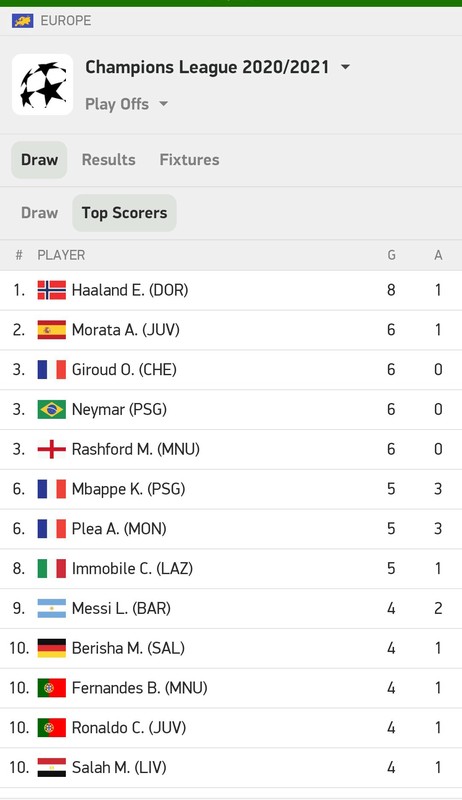This screenshot has width=462, height=800.
Task: Click Brazil flag beside Neymar
Action: [x=52, y=409]
